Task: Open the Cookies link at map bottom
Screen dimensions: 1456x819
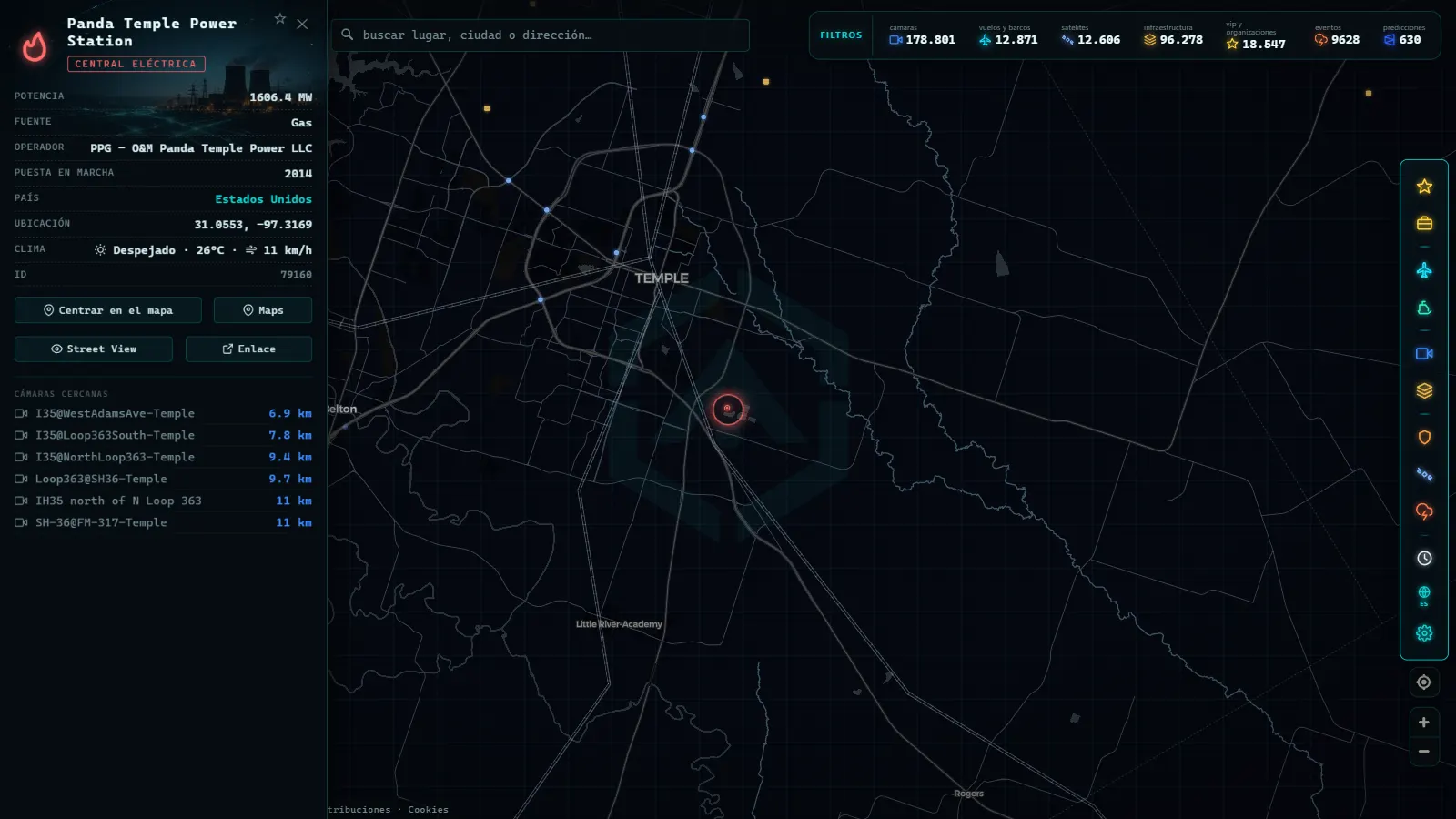Action: (x=428, y=810)
